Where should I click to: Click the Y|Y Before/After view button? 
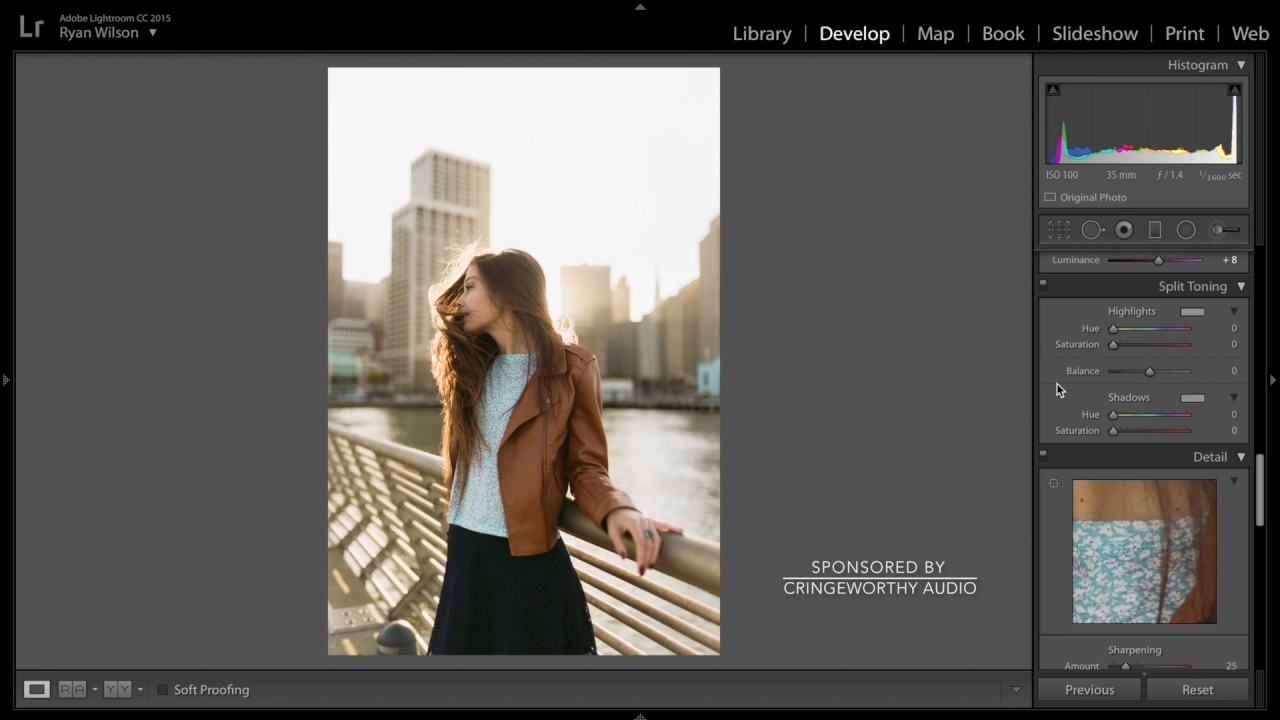click(x=118, y=689)
